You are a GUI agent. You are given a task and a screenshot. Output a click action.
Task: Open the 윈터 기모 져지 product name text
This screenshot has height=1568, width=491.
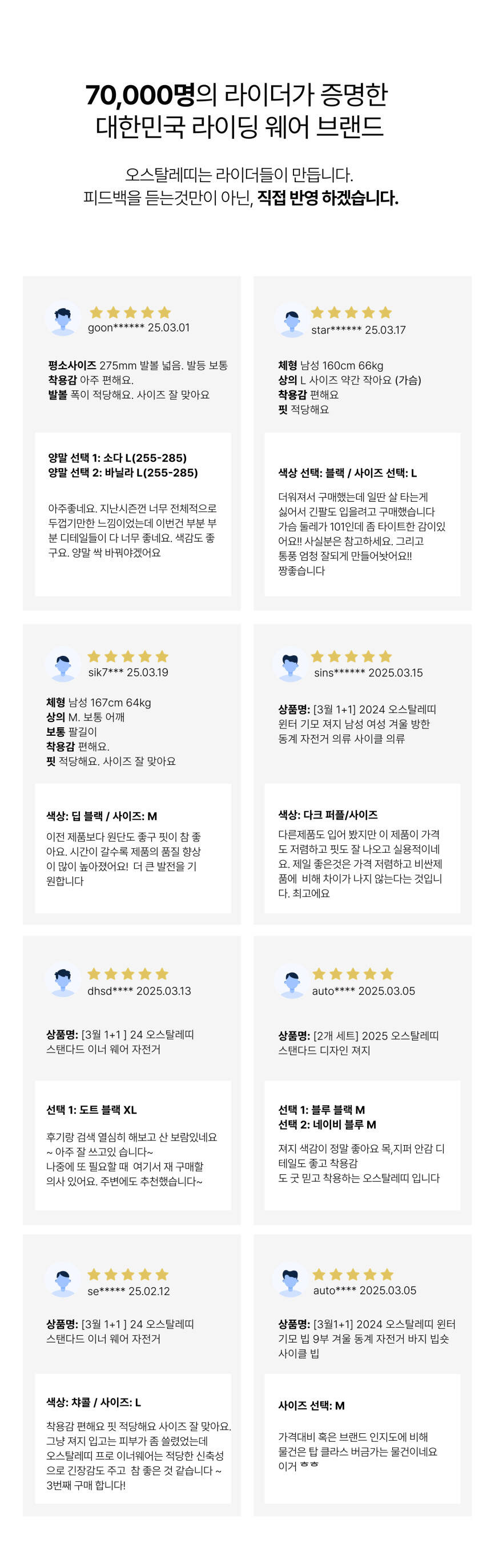coord(355,724)
